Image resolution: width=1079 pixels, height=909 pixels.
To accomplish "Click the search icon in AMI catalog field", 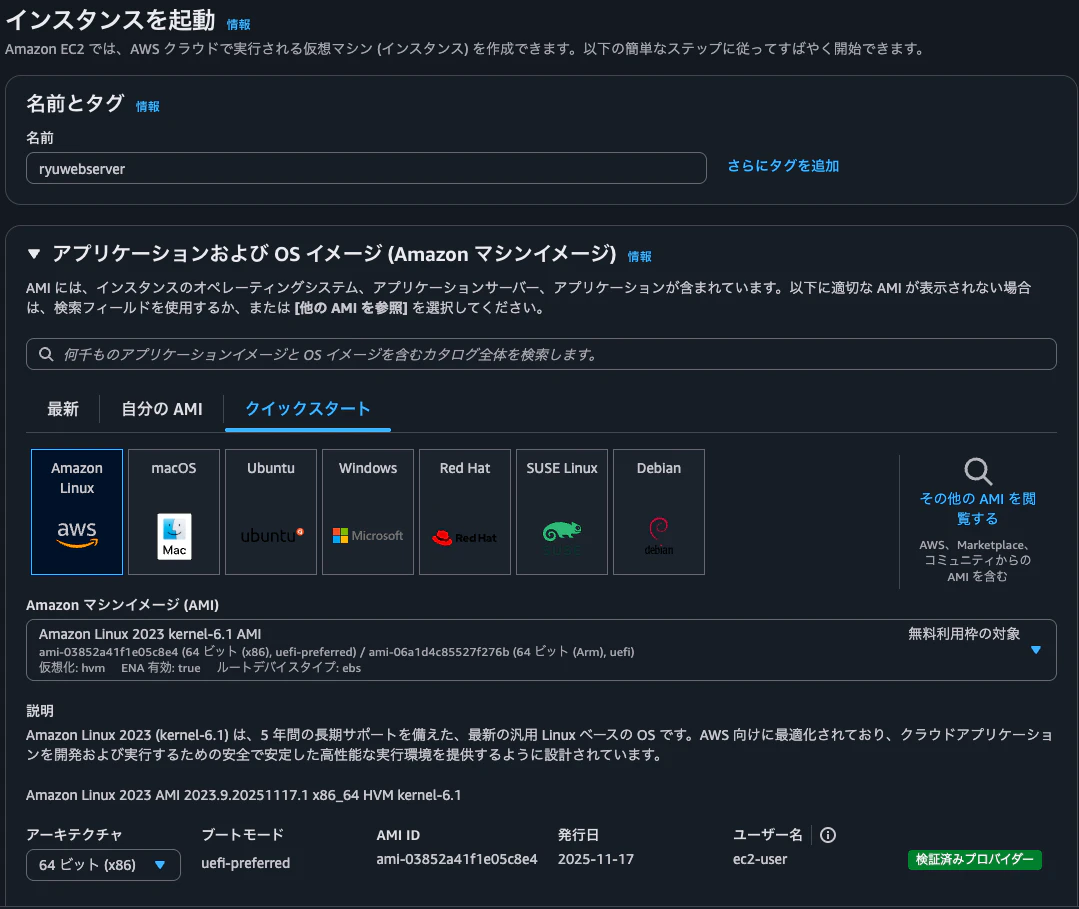I will click(x=46, y=354).
